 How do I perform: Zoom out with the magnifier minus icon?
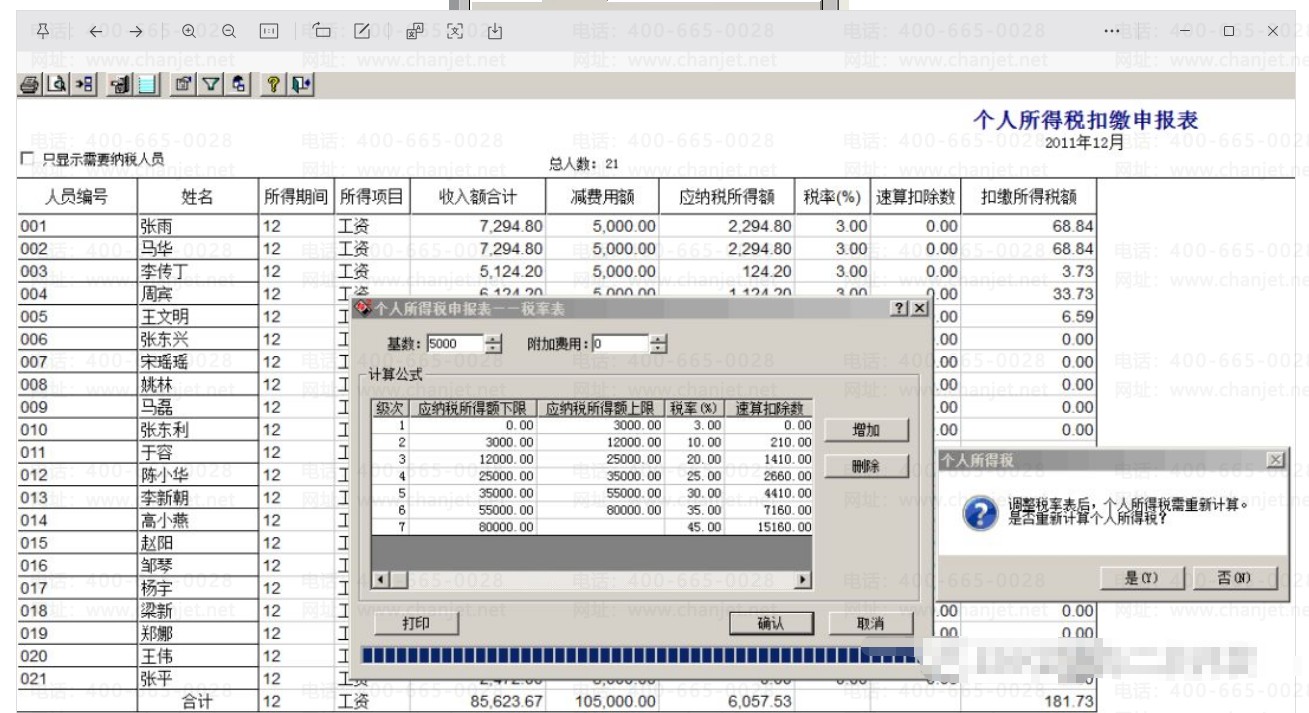coord(229,31)
